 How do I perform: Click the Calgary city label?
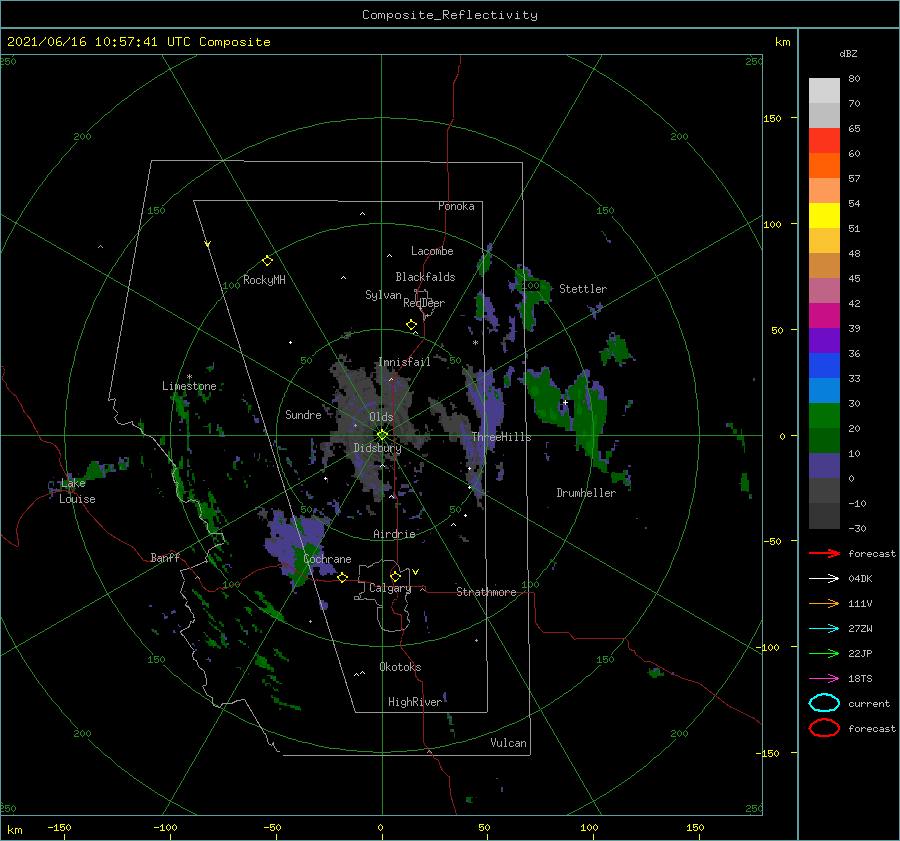click(390, 588)
